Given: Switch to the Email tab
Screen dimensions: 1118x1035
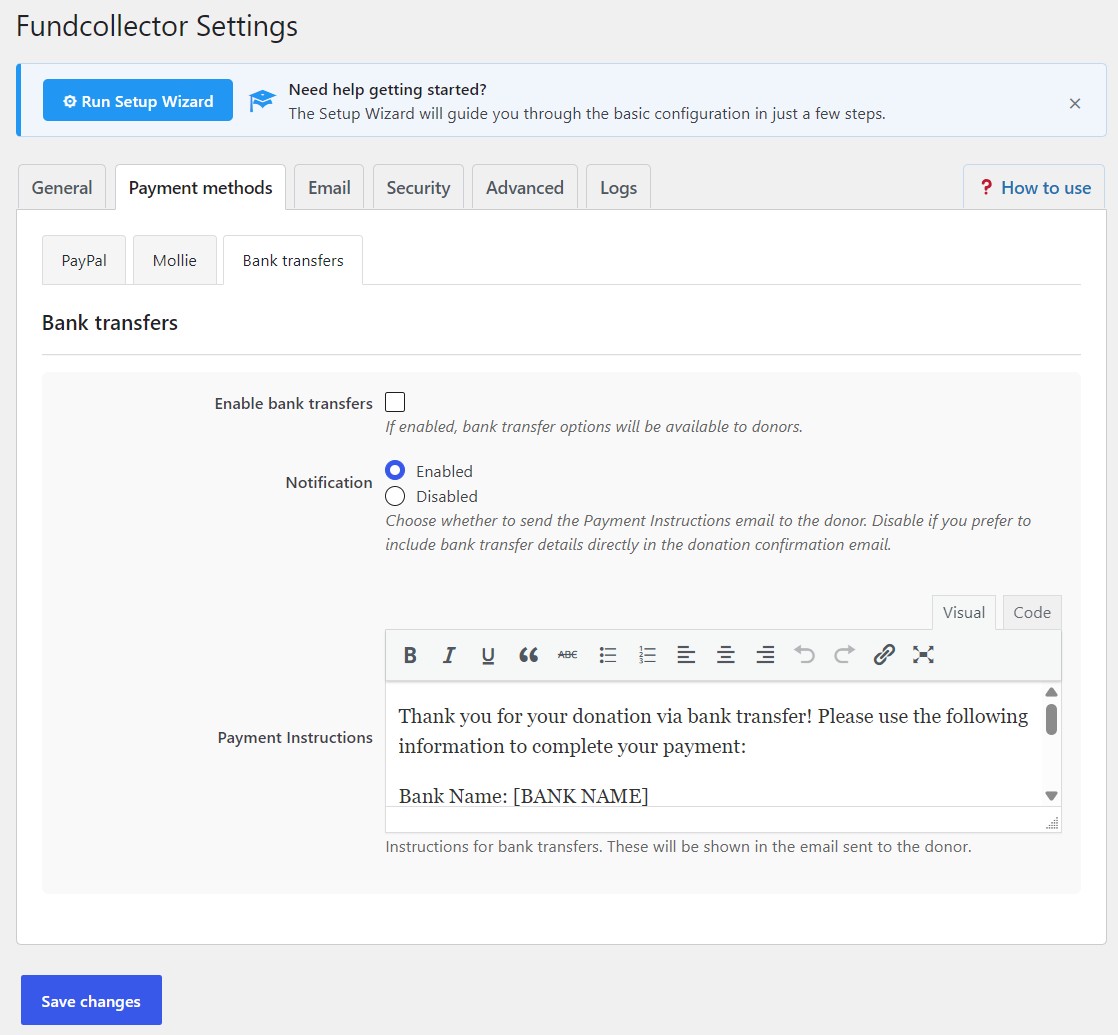Looking at the screenshot, I should (x=329, y=187).
